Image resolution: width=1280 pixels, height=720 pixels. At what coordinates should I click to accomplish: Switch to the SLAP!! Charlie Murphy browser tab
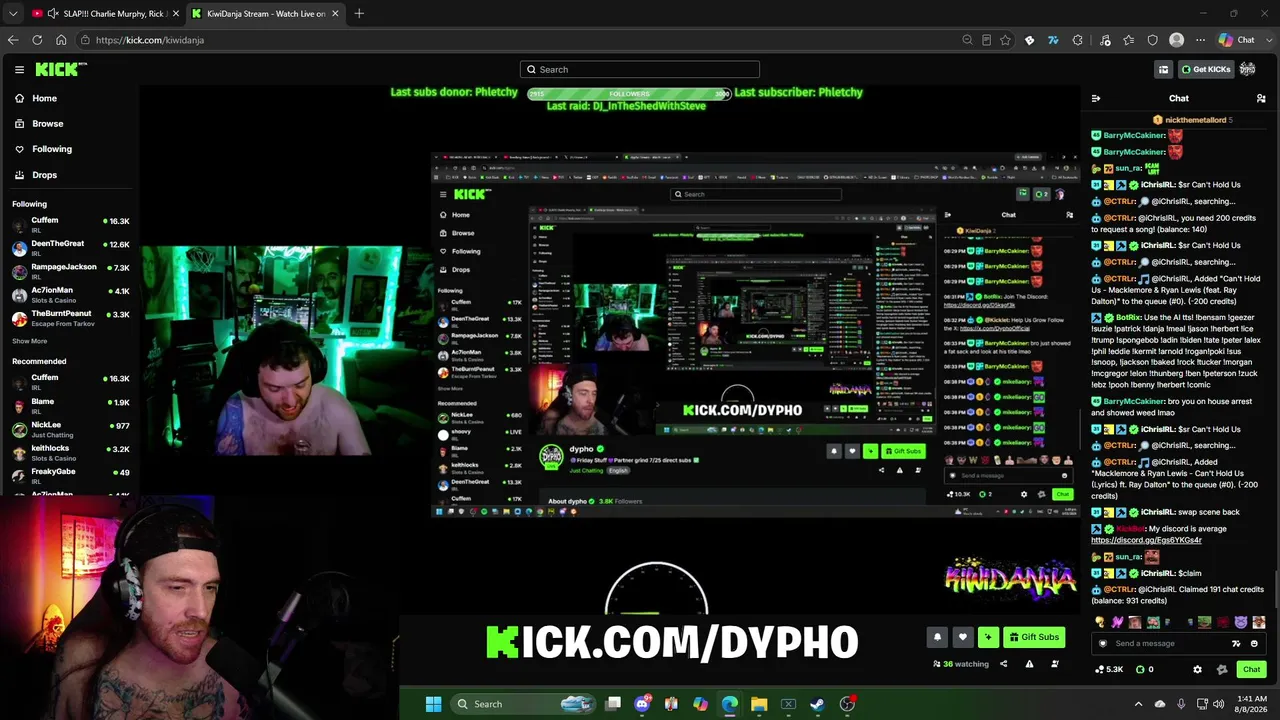click(x=104, y=13)
